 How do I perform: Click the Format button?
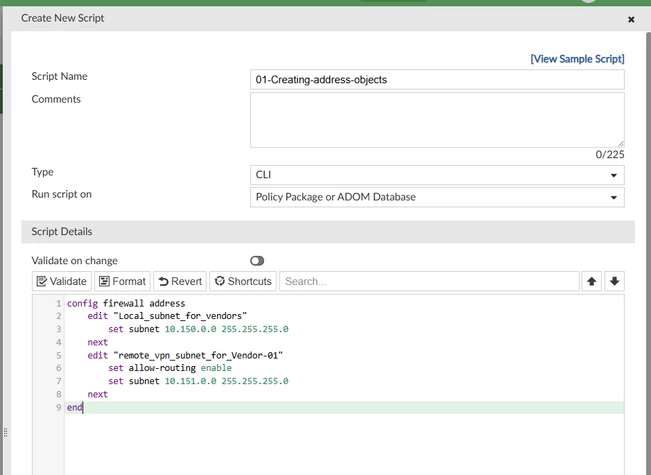[122, 282]
